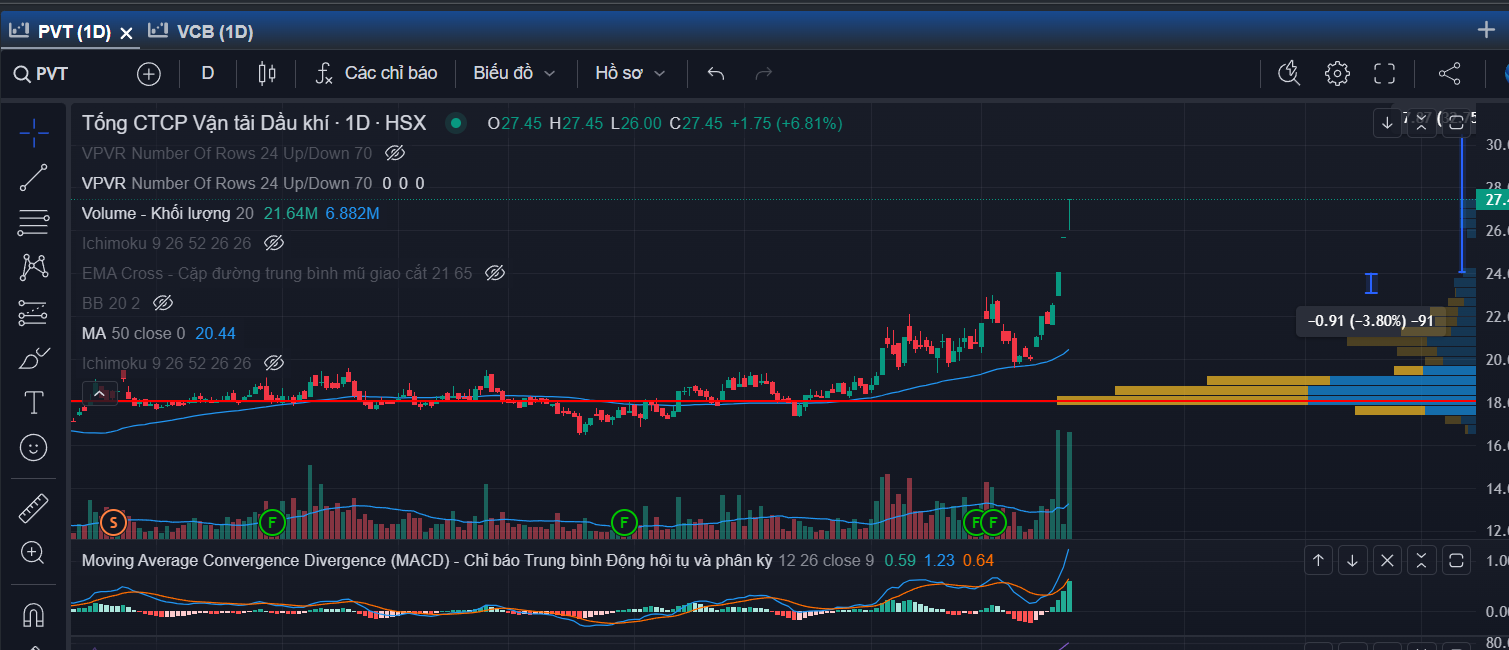The width and height of the screenshot is (1509, 650).
Task: Select the Text annotation tool
Action: tap(33, 403)
